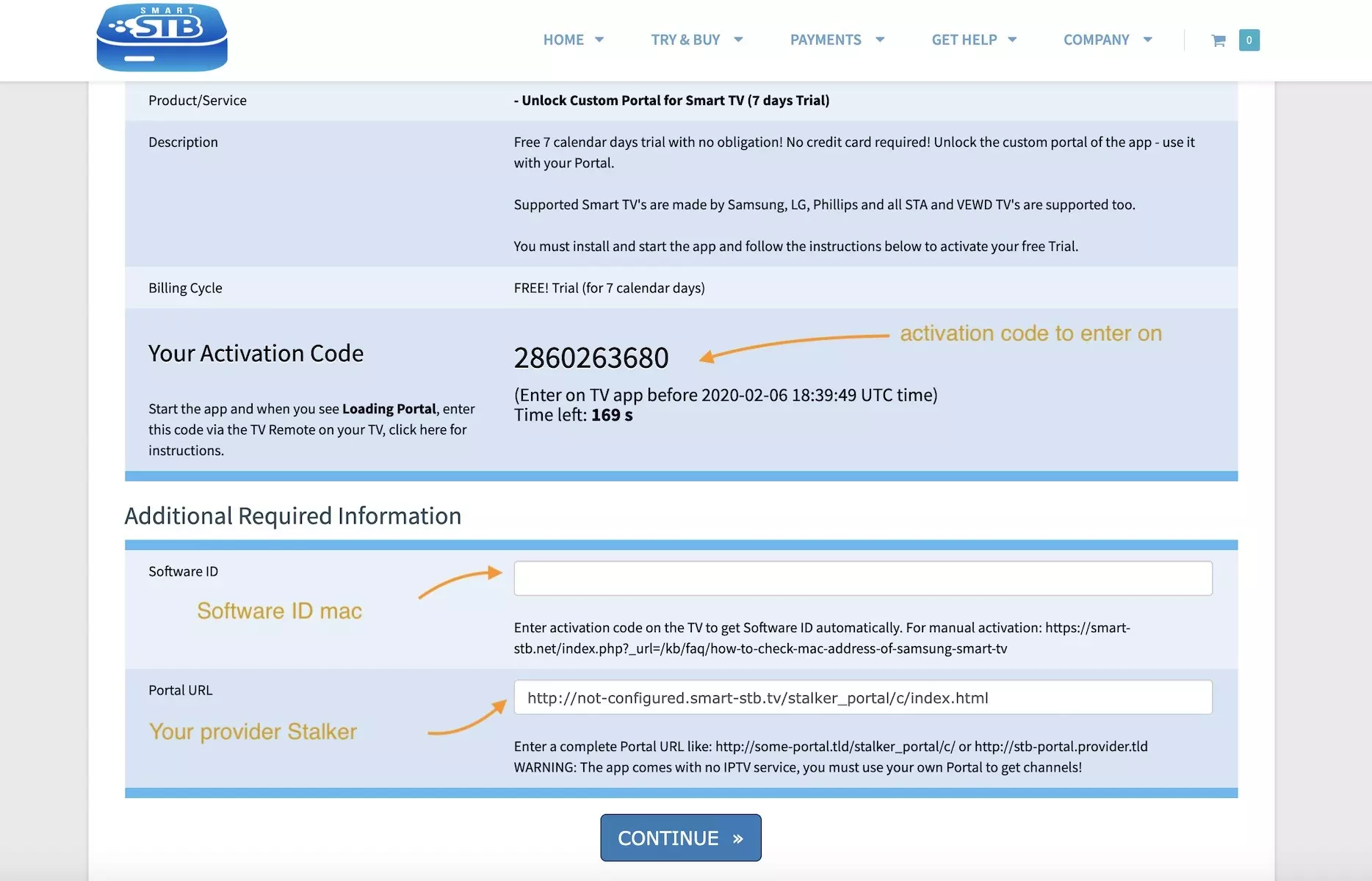1372x881 pixels.
Task: Open the shopping cart icon
Action: pos(1218,40)
